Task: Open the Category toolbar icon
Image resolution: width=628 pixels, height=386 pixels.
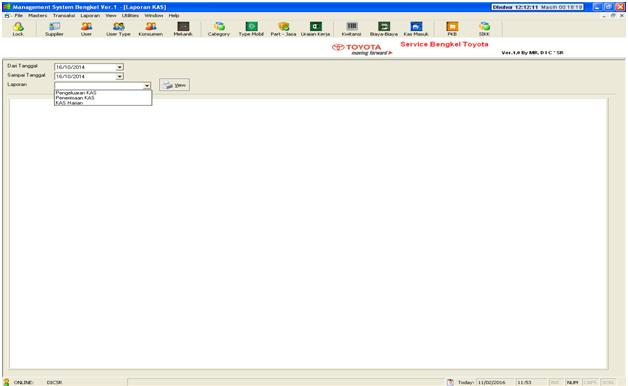Action: 219,29
